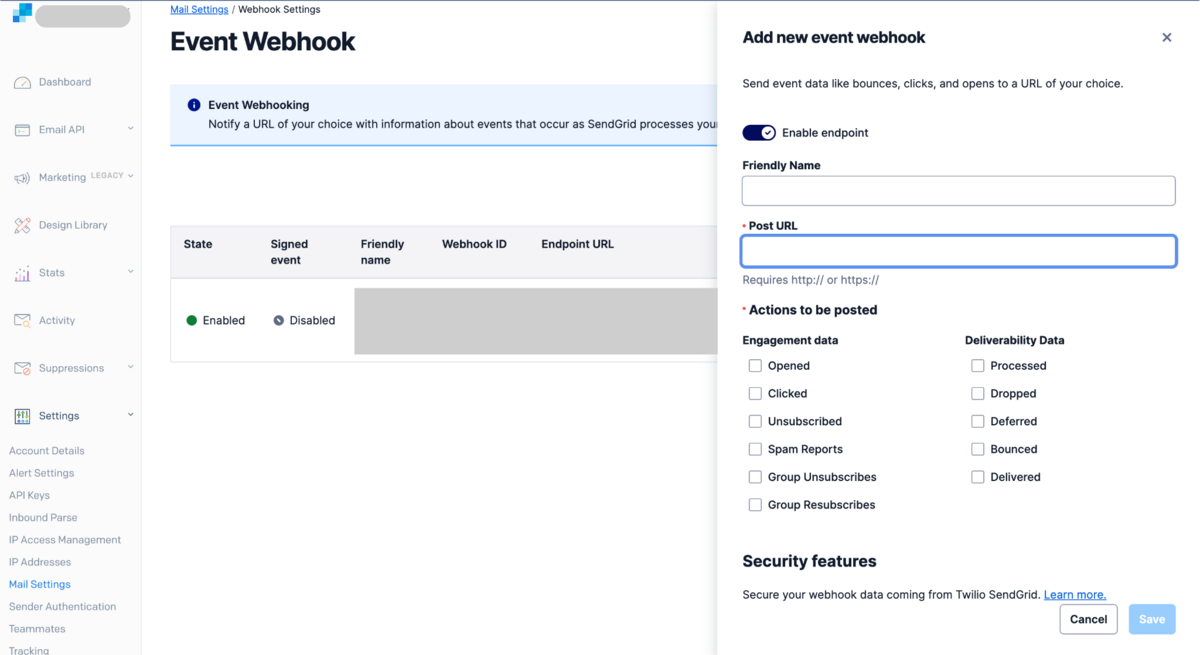
Task: Open the Activity panel icon
Action: (22, 320)
